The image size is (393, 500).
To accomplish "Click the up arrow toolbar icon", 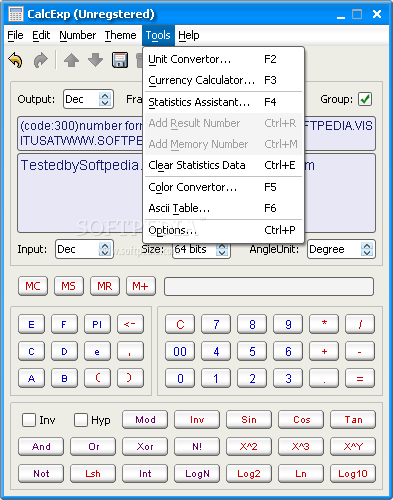I will (71, 60).
